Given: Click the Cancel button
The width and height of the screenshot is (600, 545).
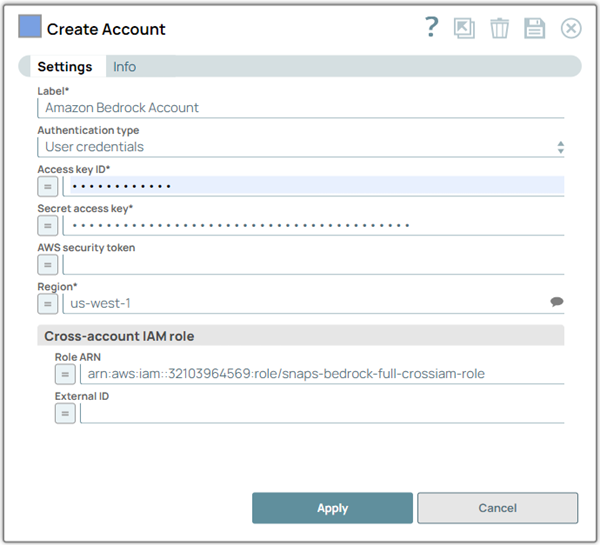Looking at the screenshot, I should click(497, 508).
